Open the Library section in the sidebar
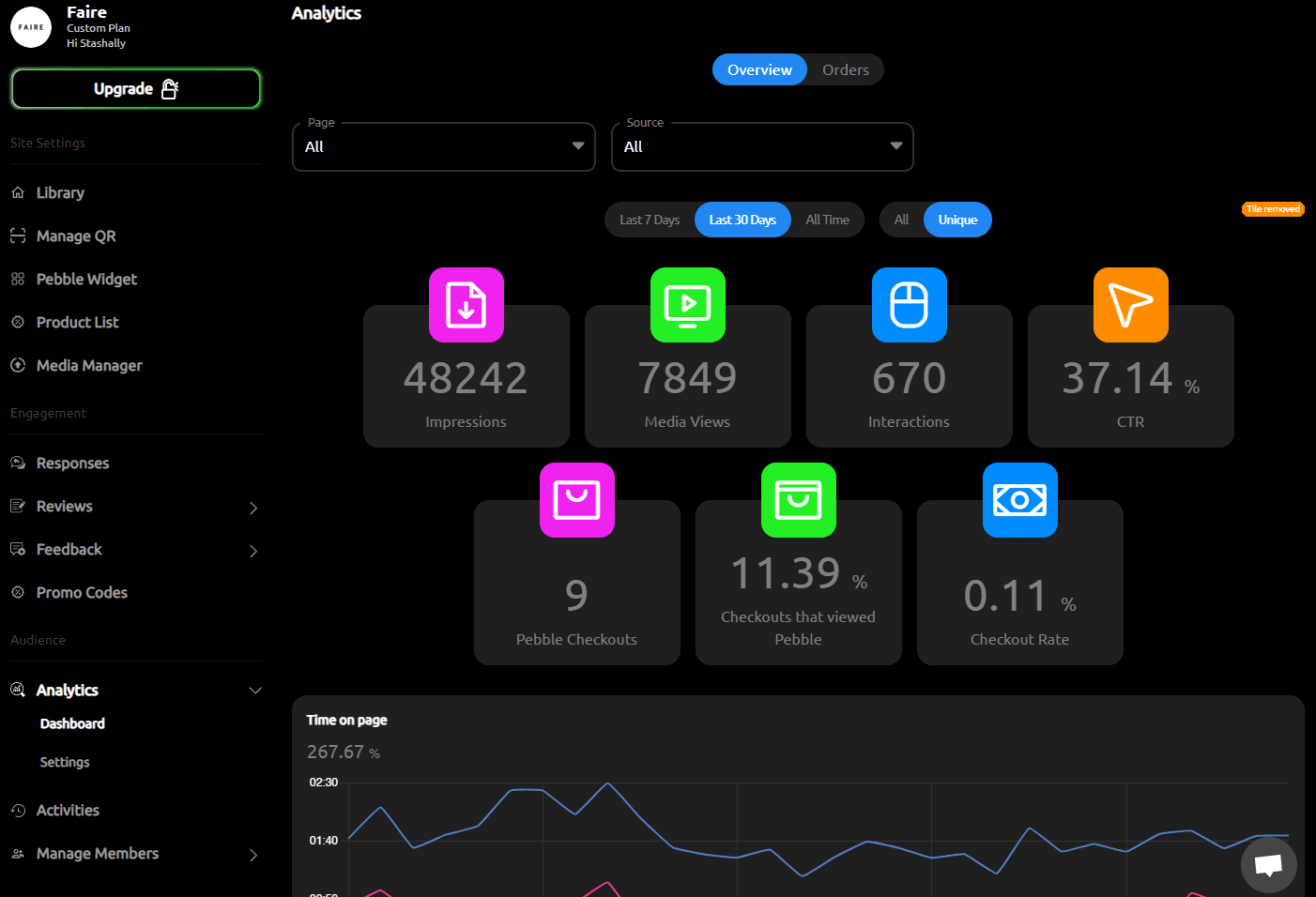 pyautogui.click(x=60, y=192)
